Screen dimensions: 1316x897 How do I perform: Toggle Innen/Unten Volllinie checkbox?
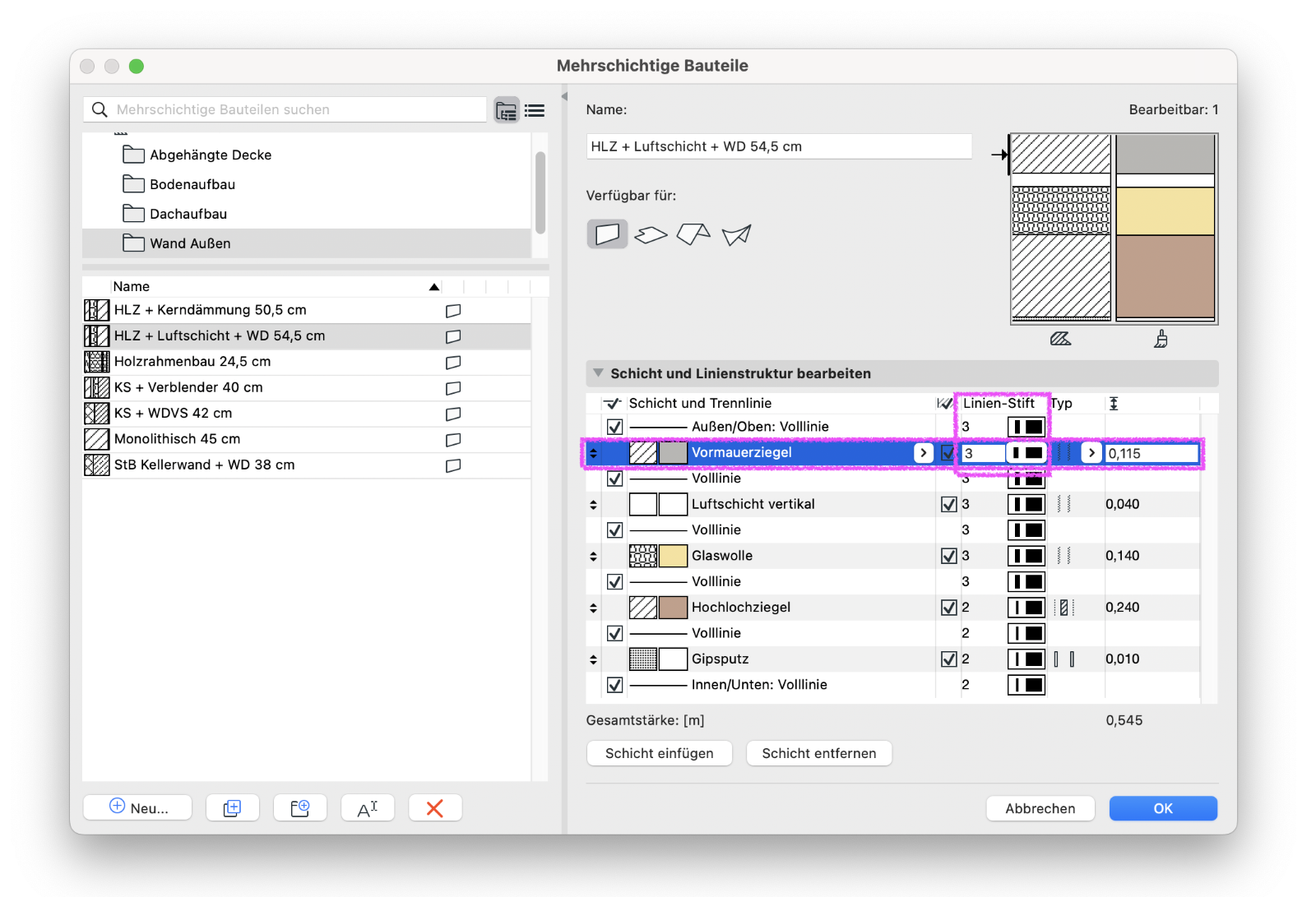click(x=614, y=685)
